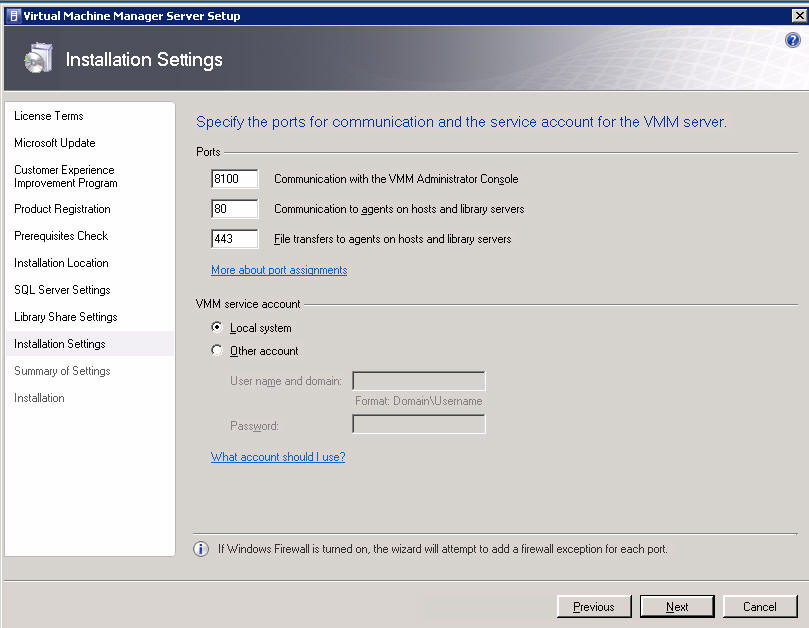
Task: Go to Product Registration step
Action: point(62,209)
